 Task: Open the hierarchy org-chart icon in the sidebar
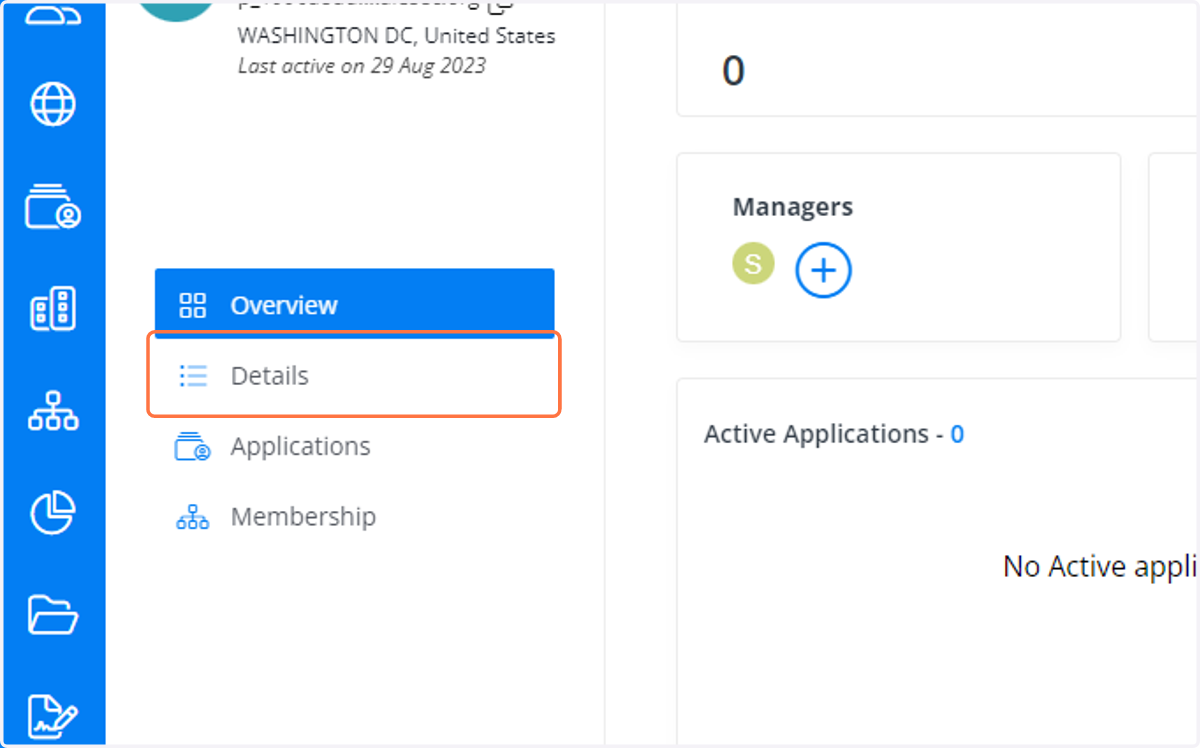[x=53, y=411]
